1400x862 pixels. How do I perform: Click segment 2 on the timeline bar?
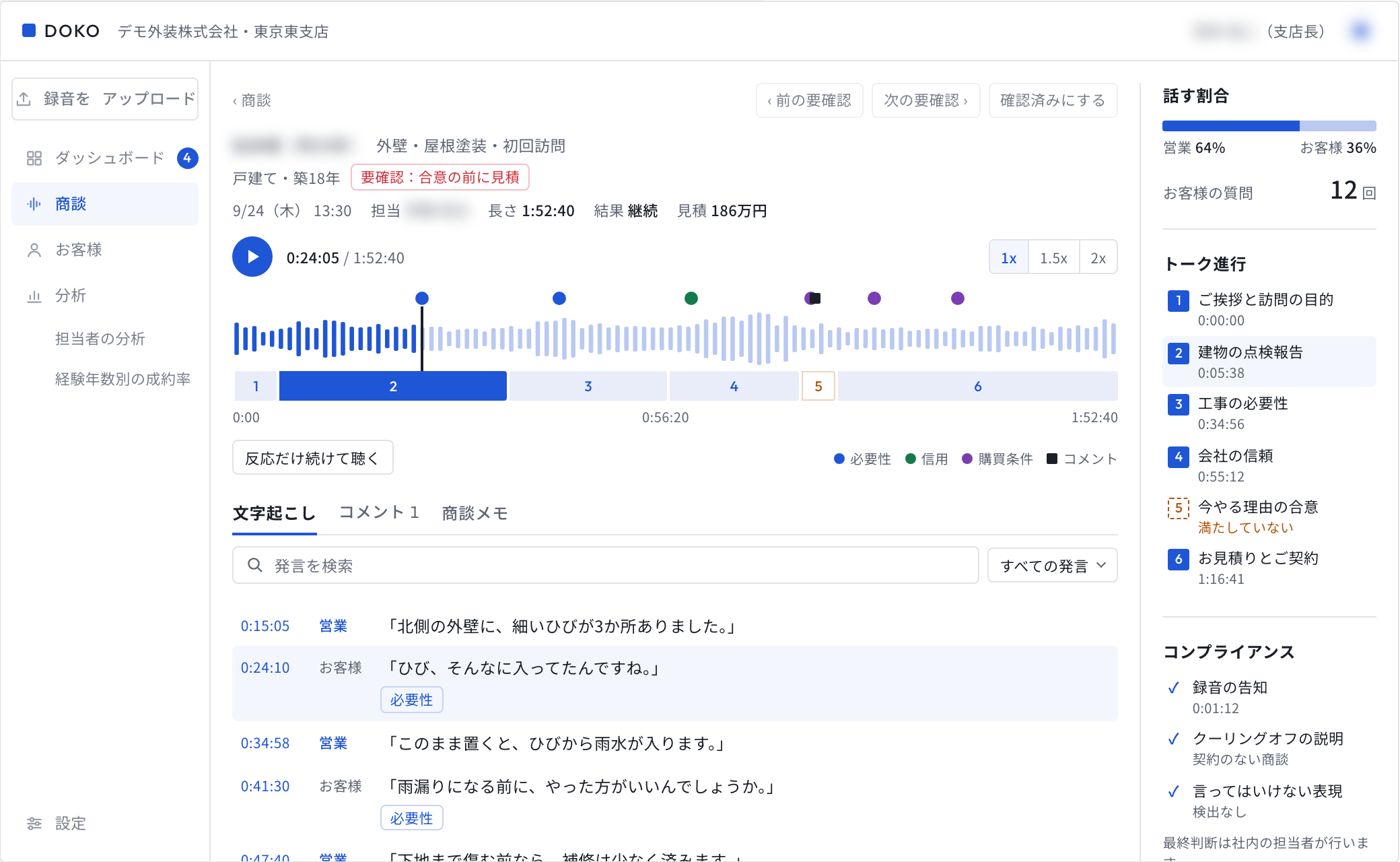pos(393,386)
